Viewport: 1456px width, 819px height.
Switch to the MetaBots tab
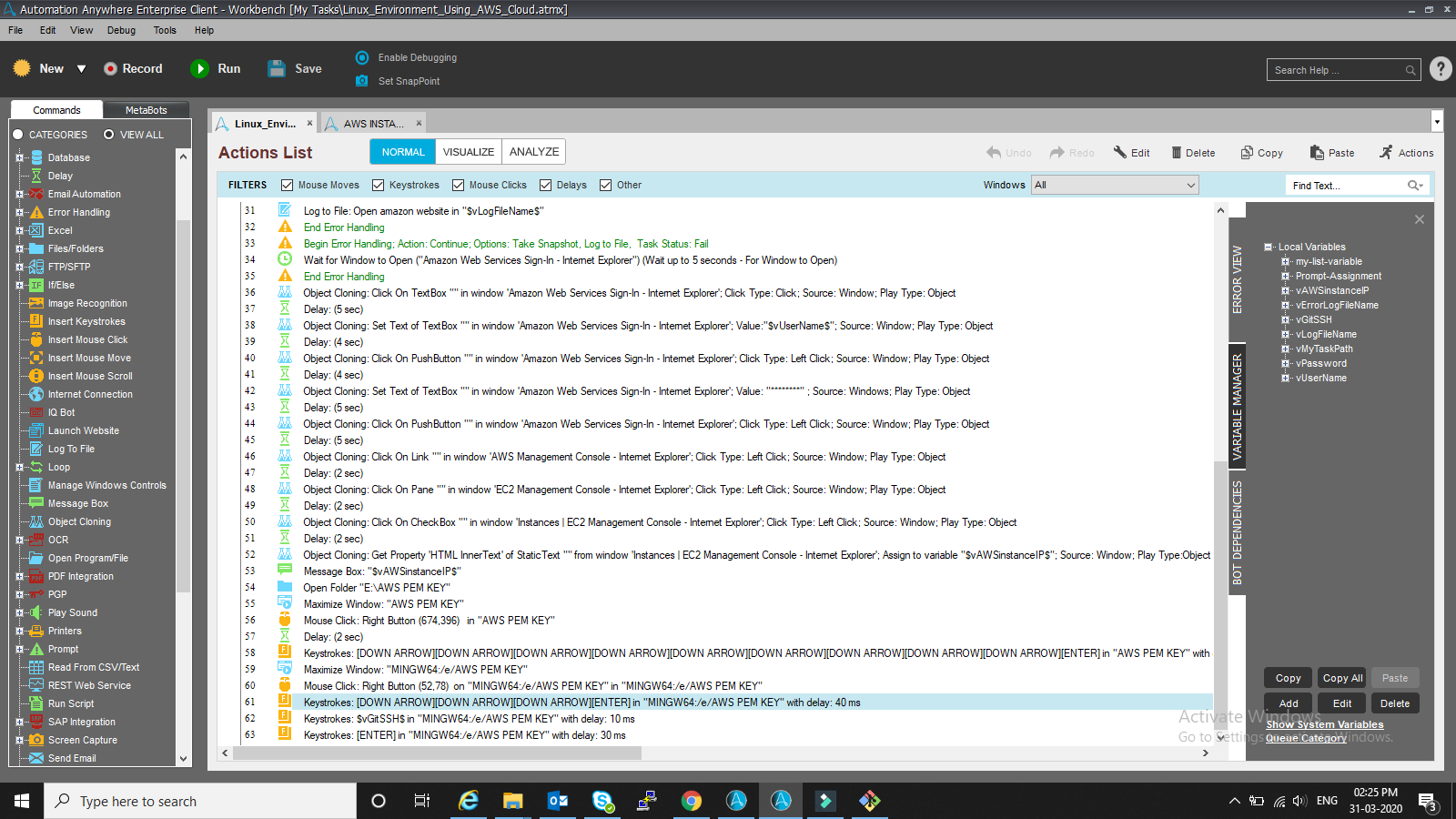pyautogui.click(x=146, y=110)
